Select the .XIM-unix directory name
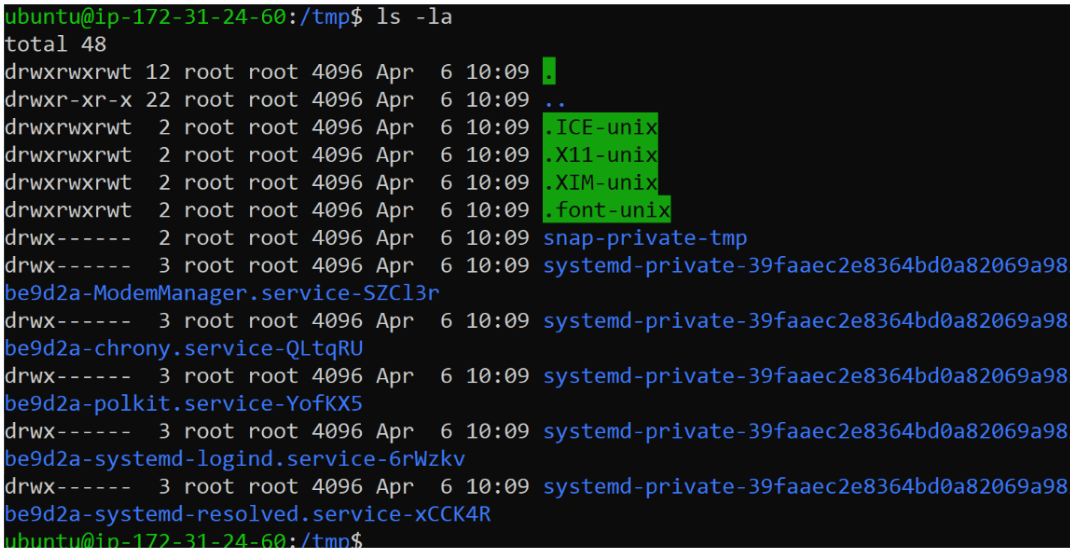1070x552 pixels. click(601, 183)
